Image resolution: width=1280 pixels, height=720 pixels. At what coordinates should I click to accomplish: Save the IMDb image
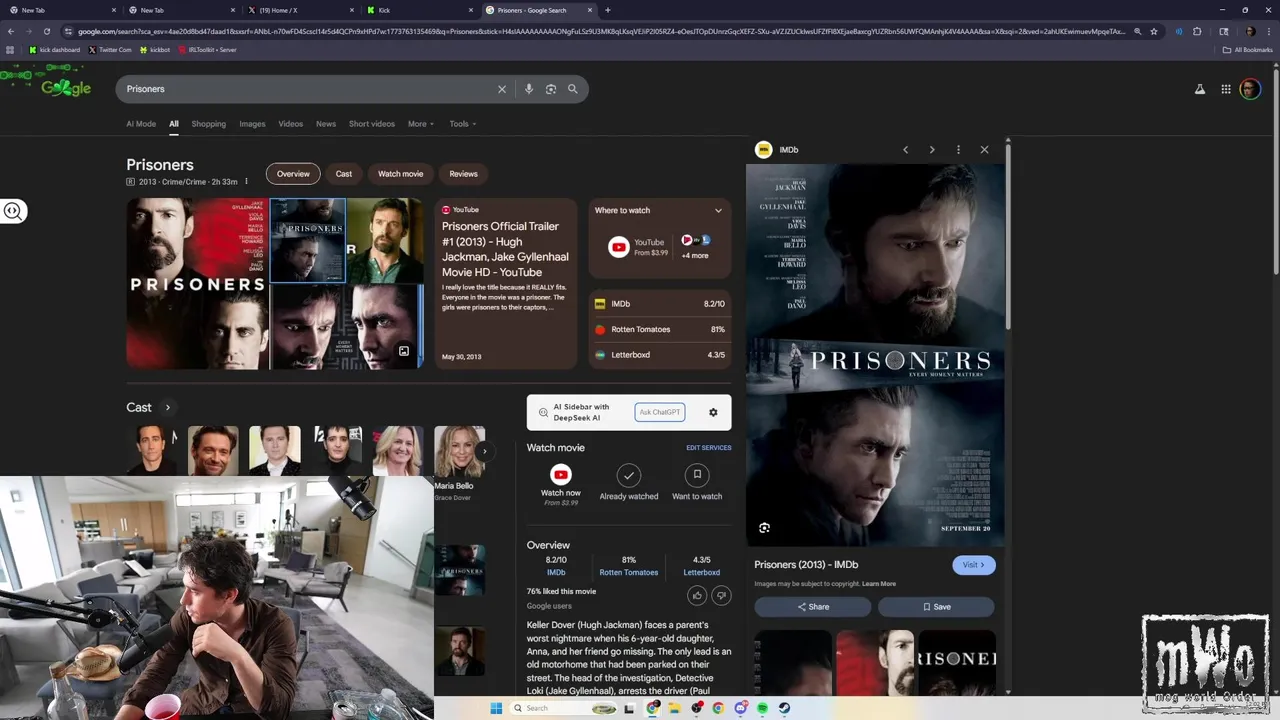click(x=936, y=607)
